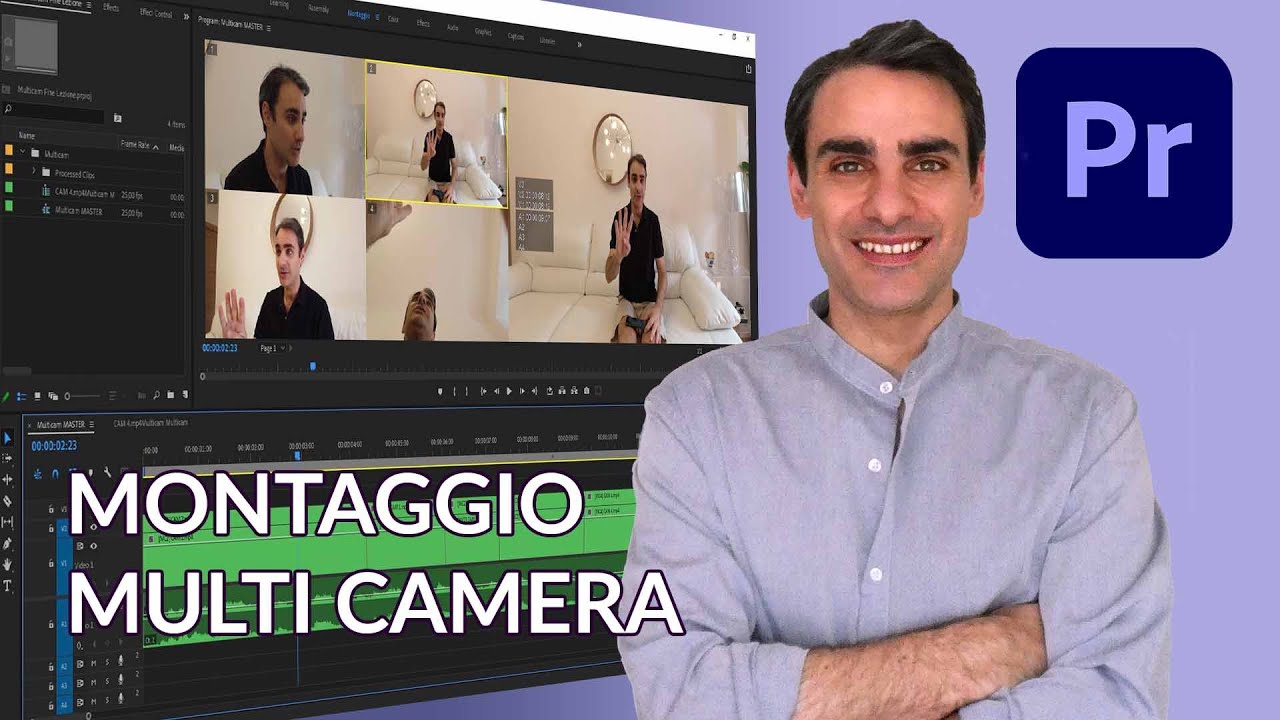This screenshot has width=1280, height=720.
Task: Click search bin icon beside search field
Action: pyautogui.click(x=118, y=118)
